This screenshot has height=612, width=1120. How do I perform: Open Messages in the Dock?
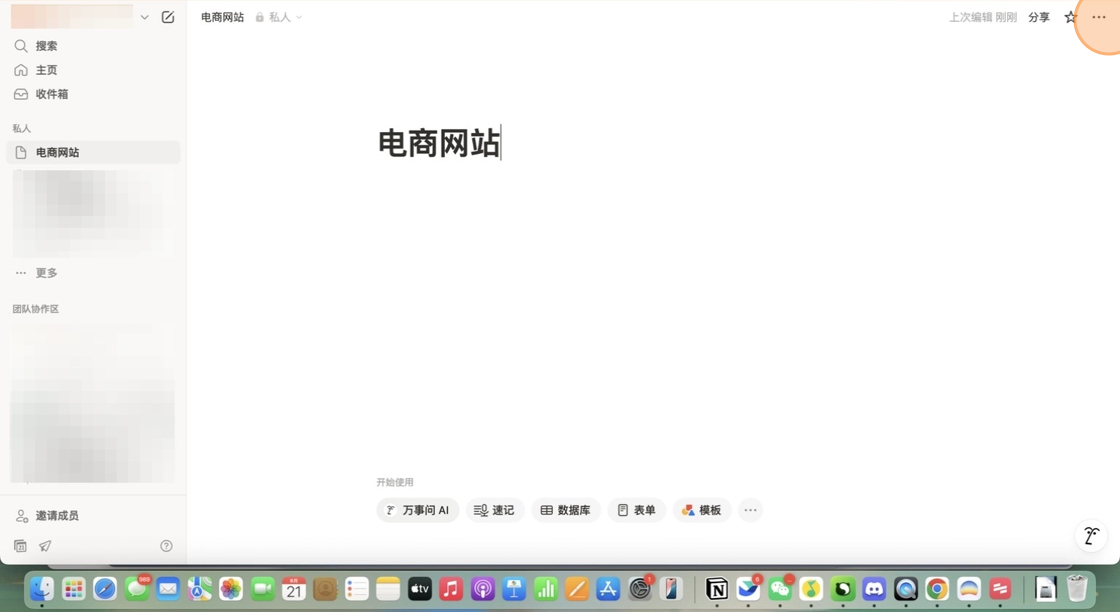[136, 588]
